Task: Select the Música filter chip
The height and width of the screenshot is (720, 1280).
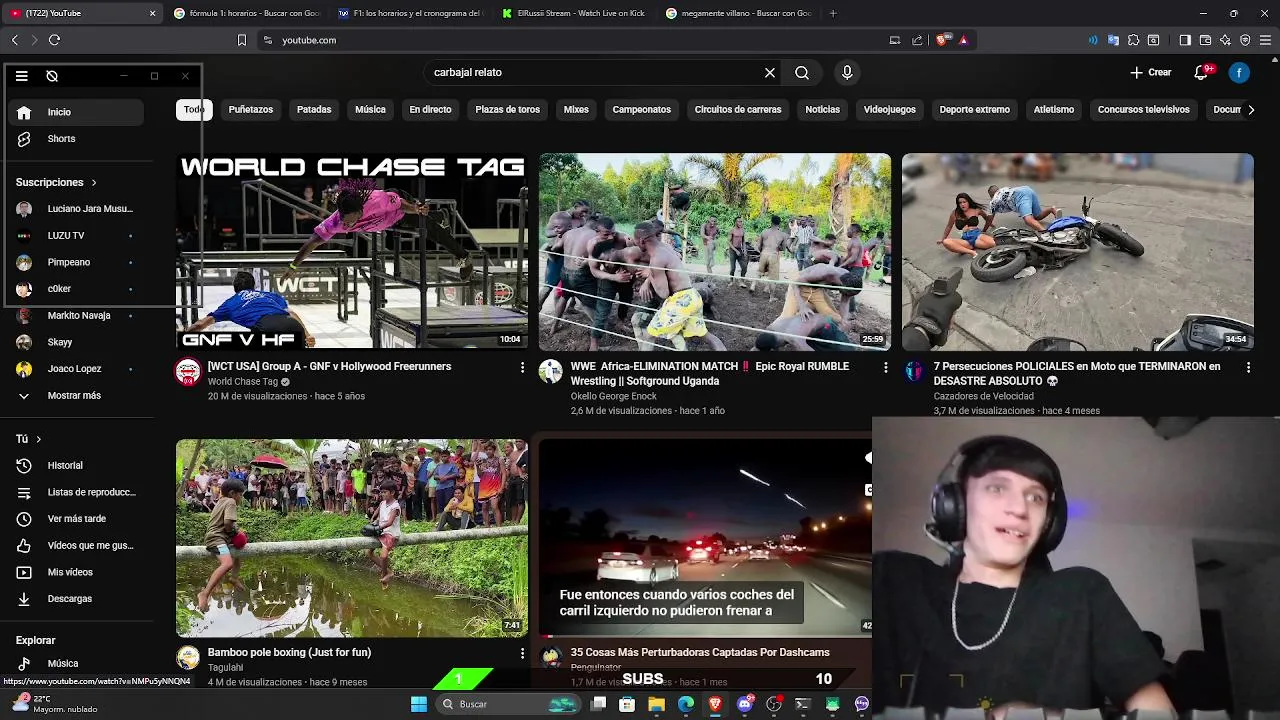Action: tap(370, 110)
